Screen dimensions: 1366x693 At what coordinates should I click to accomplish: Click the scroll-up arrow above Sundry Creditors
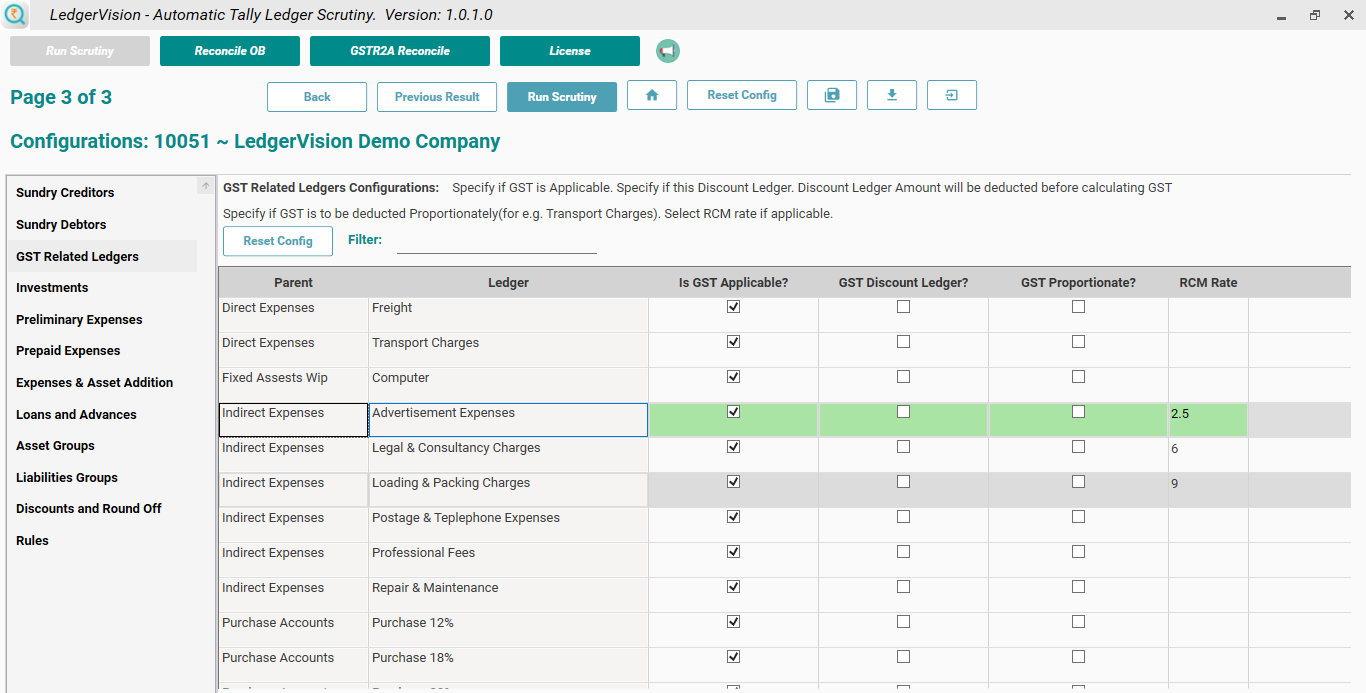(205, 184)
